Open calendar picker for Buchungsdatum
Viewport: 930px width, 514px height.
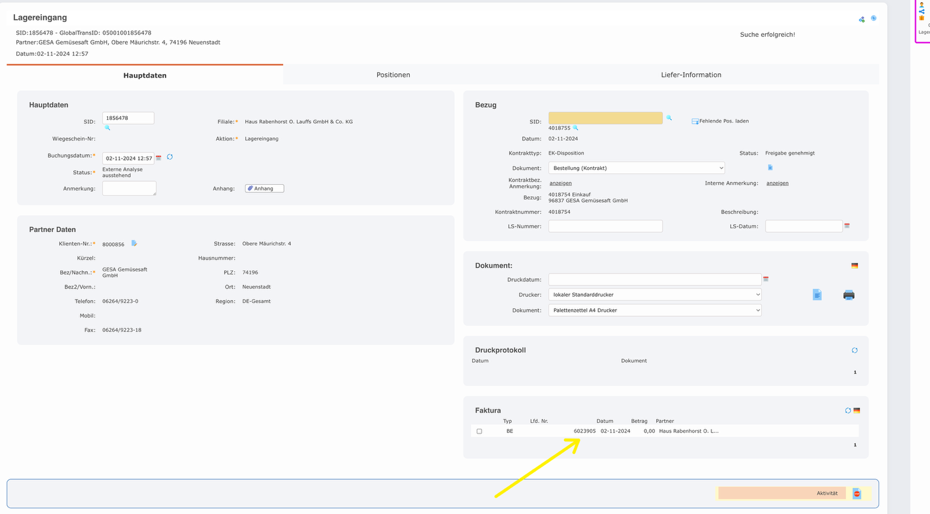pos(159,158)
